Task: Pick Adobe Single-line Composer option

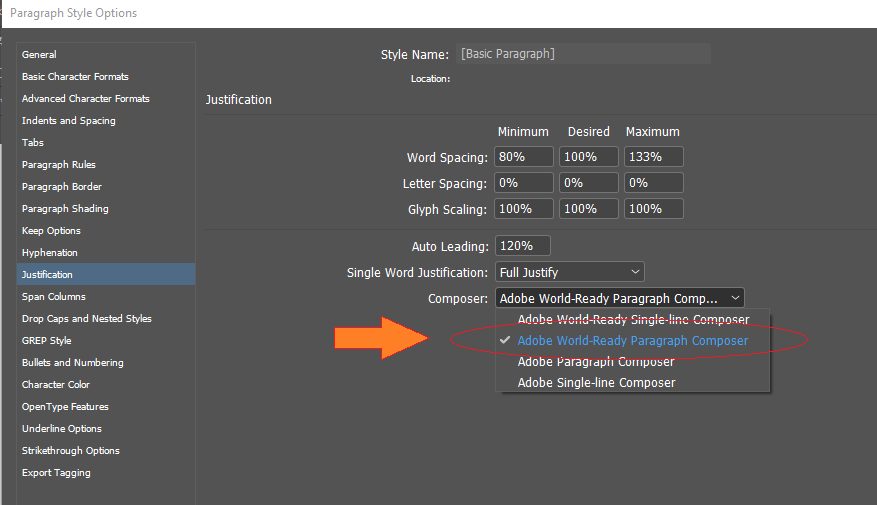Action: click(x=596, y=383)
